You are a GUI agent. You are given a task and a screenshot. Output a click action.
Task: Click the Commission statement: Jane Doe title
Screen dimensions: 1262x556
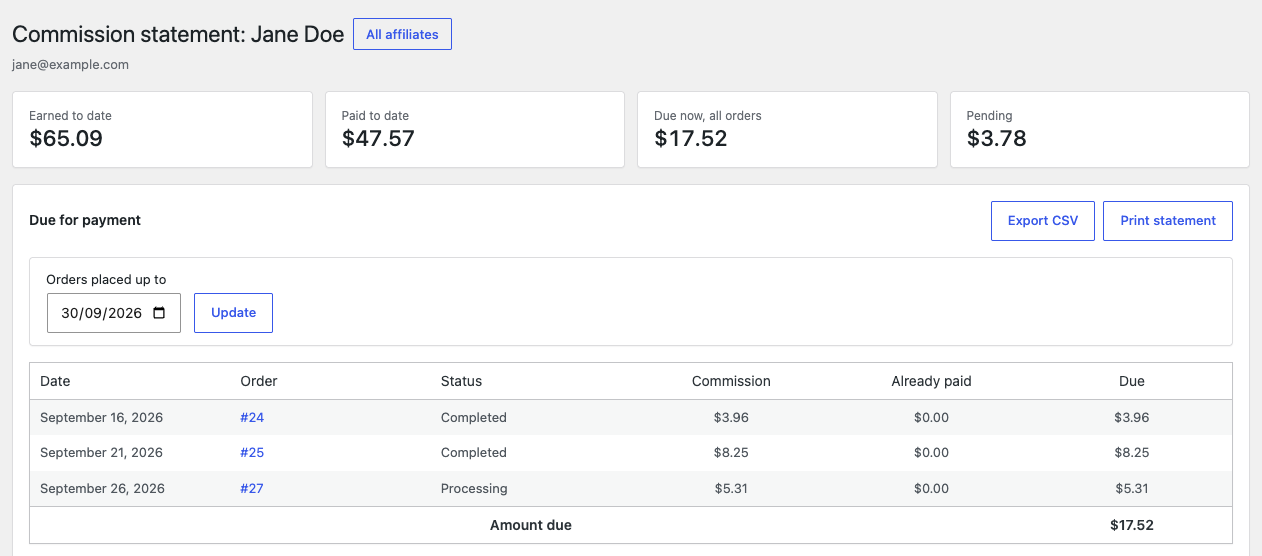click(178, 34)
